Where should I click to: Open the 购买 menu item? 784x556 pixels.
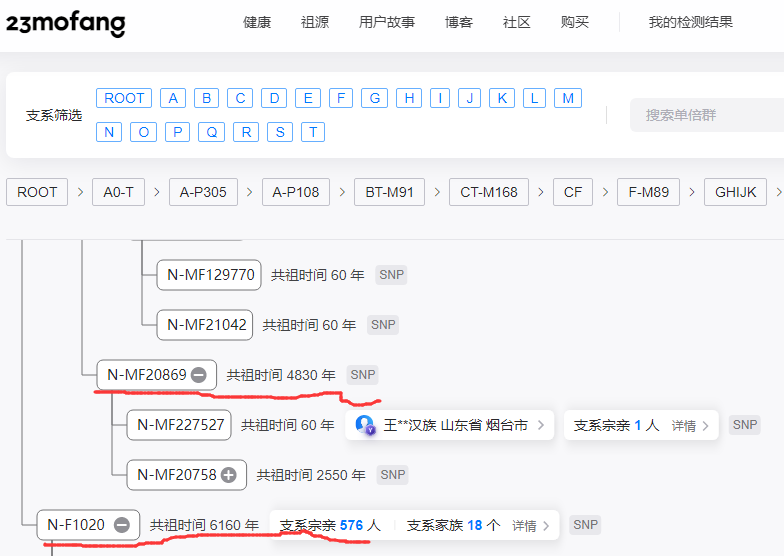(575, 22)
